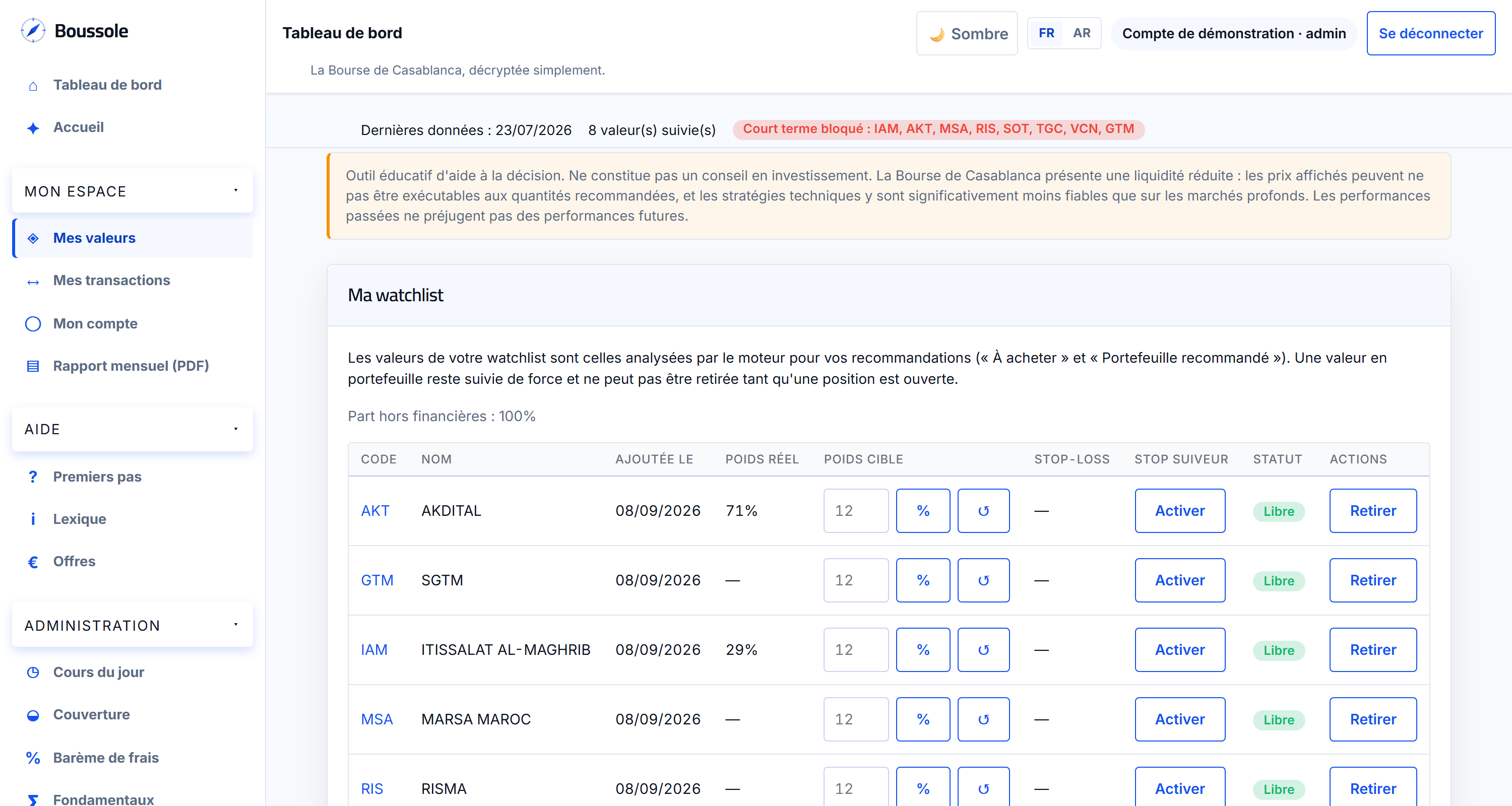Screen dimensions: 1512x806
Task: Activate trailing stop for MSA
Action: coord(1180,719)
